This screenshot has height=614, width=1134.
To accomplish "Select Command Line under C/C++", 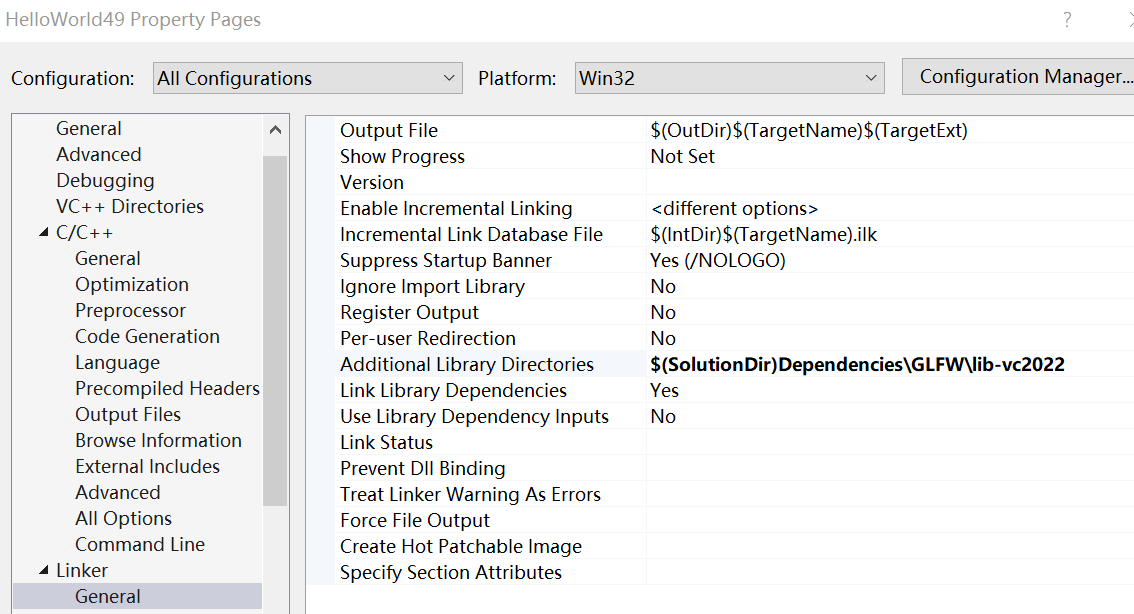I will (139, 545).
